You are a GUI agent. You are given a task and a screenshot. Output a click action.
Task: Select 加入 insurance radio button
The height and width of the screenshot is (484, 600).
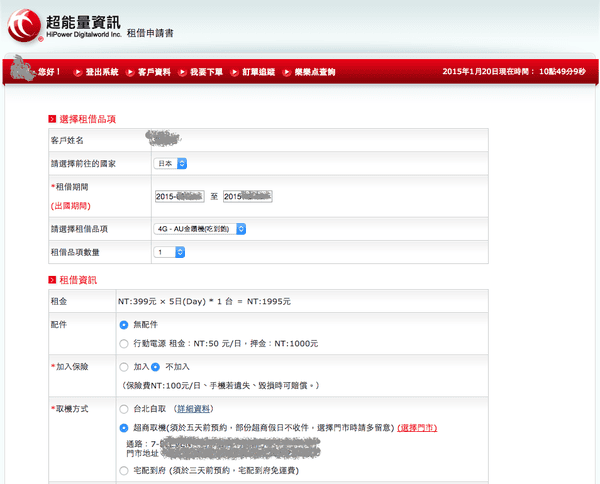(x=124, y=367)
